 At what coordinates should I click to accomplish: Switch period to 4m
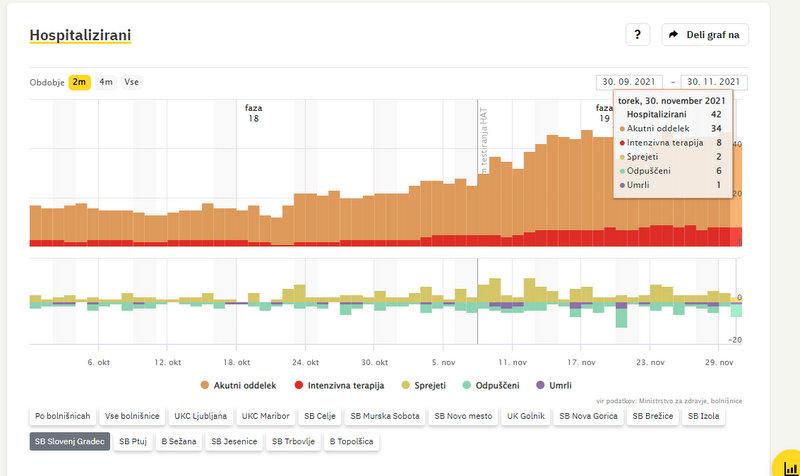106,82
